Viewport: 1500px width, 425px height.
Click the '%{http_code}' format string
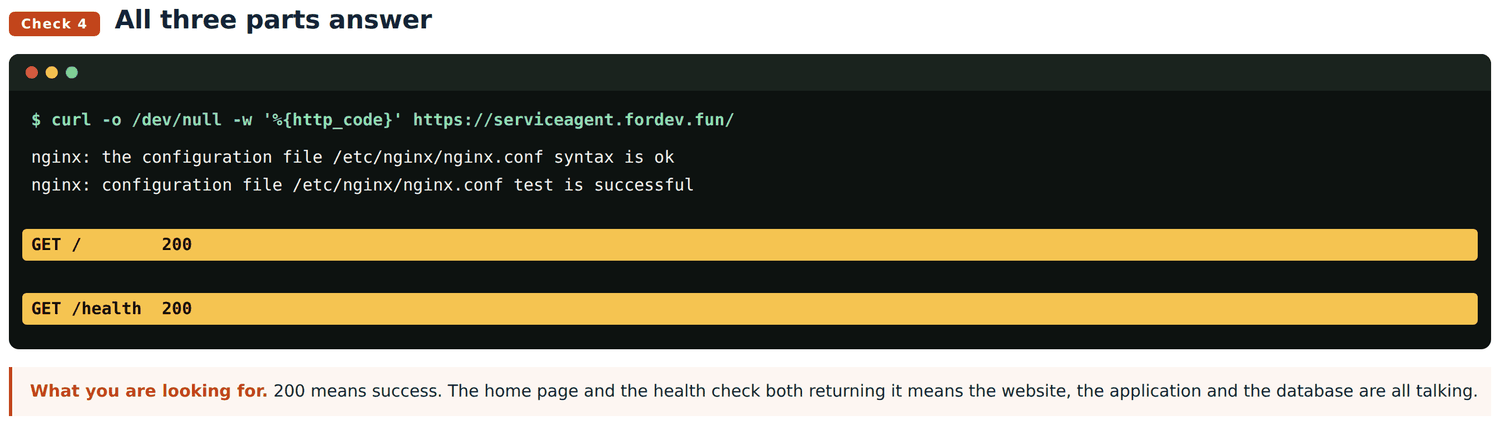click(332, 120)
